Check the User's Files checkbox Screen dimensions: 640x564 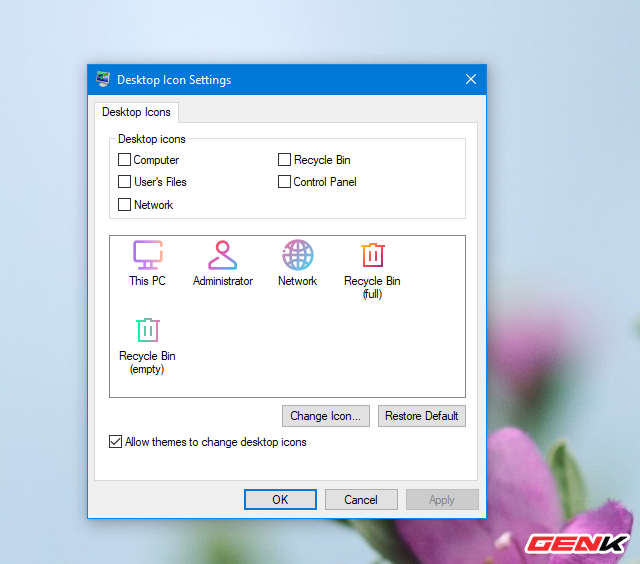tap(125, 182)
